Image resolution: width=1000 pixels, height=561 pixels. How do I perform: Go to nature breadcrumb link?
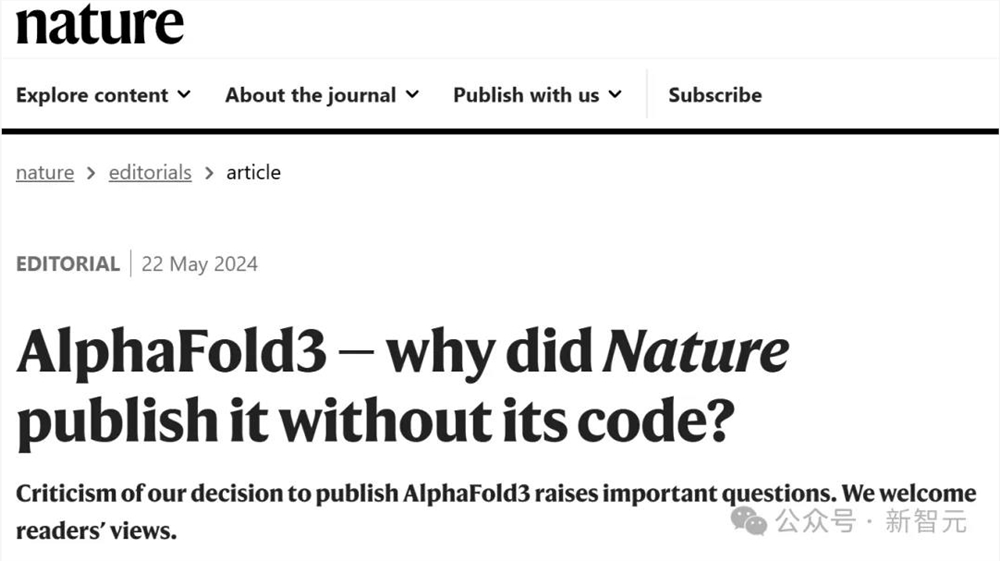coord(45,173)
